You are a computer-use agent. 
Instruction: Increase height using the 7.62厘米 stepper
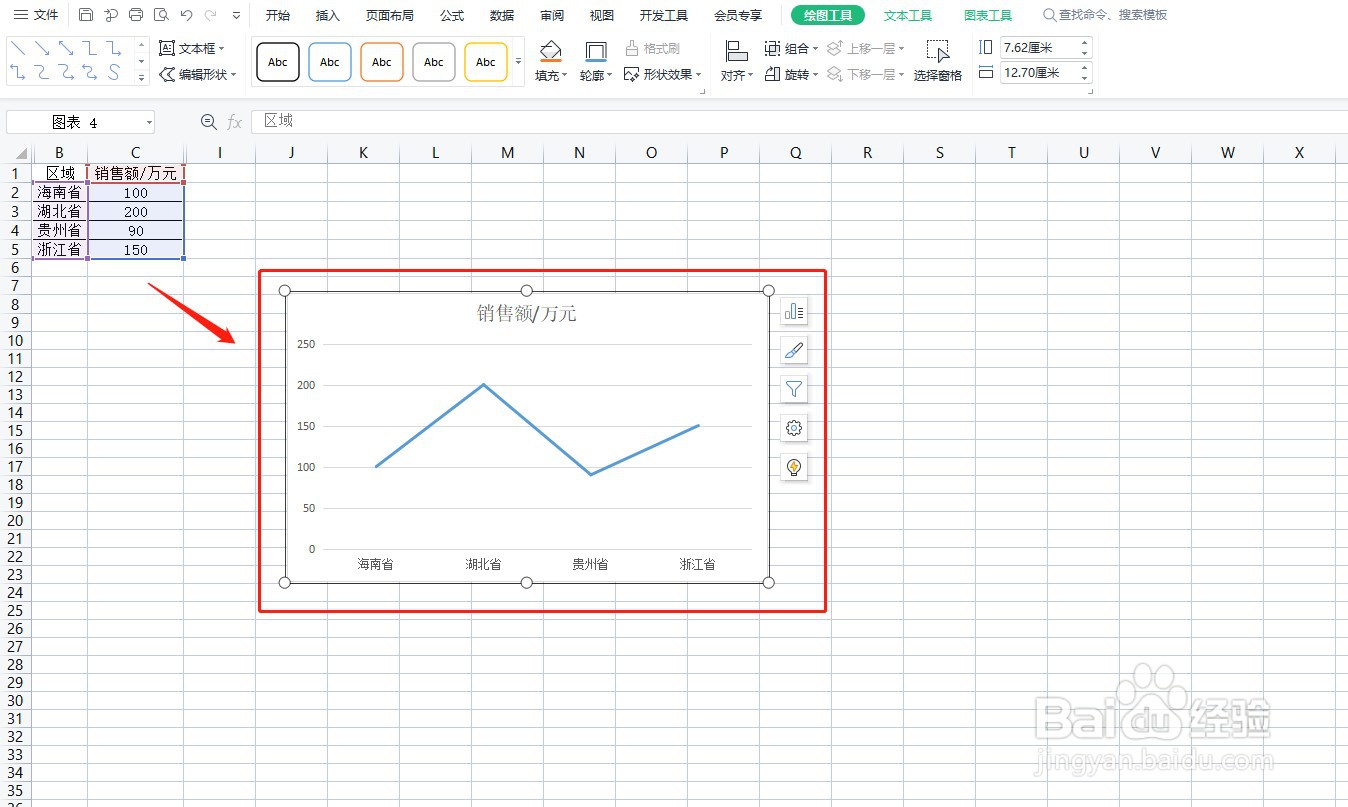(x=1083, y=42)
